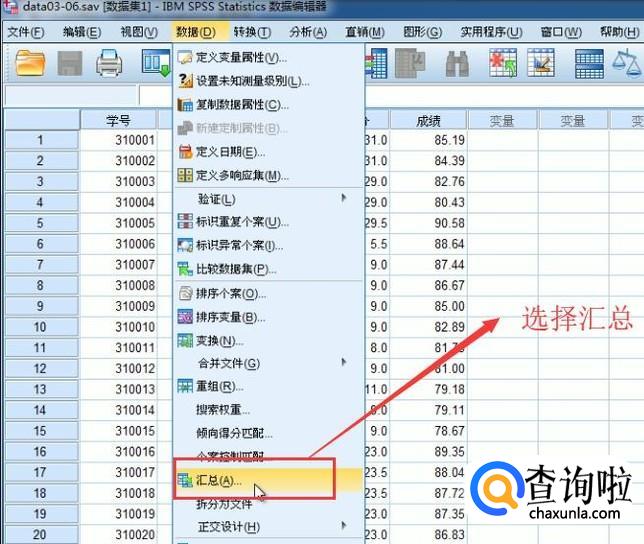Click the gray Variables toolbar icon
Viewport: 644px width, 544px height.
click(x=409, y=63)
